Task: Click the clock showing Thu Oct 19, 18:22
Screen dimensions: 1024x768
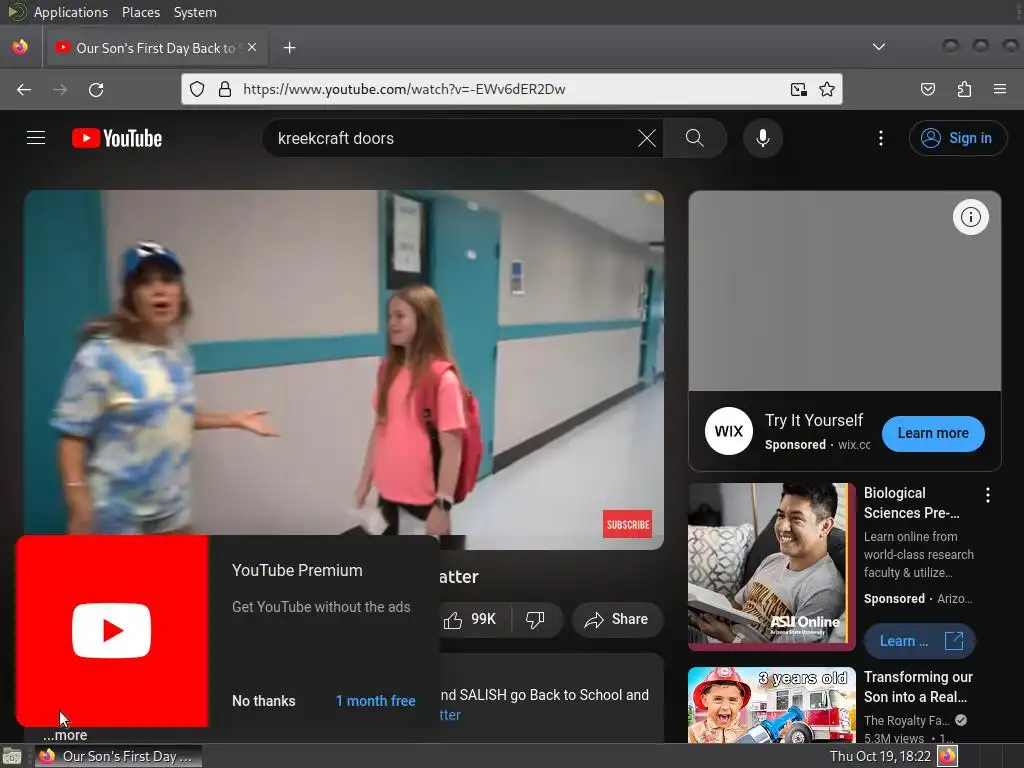Action: 880,756
